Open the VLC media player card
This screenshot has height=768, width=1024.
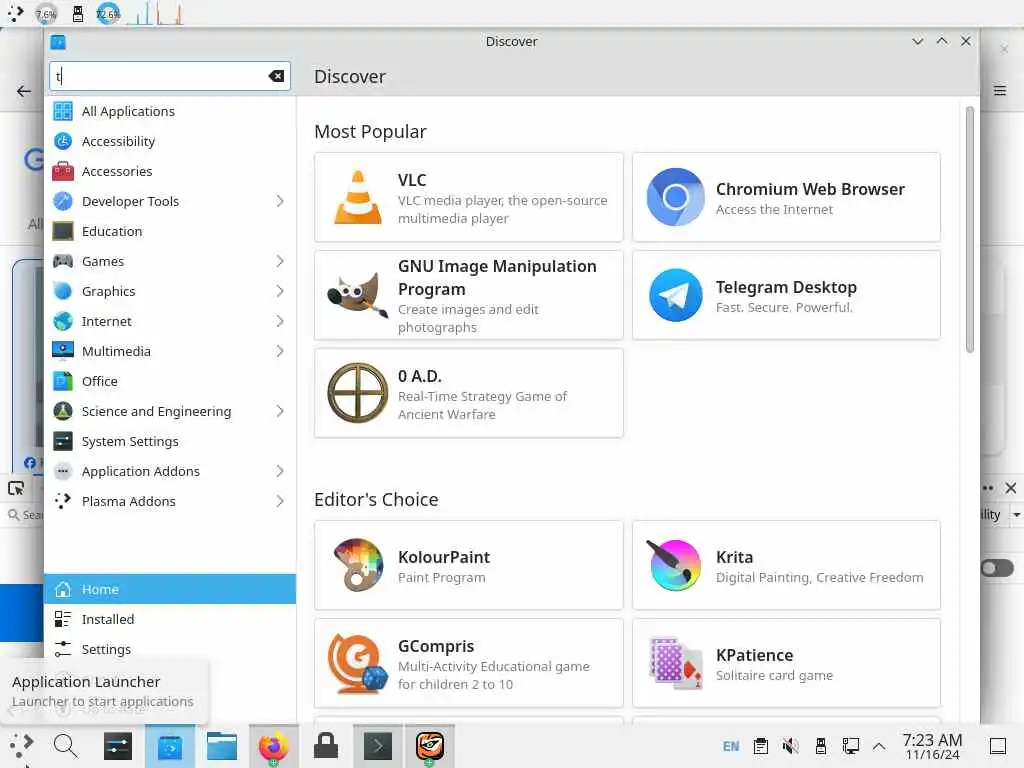[469, 197]
